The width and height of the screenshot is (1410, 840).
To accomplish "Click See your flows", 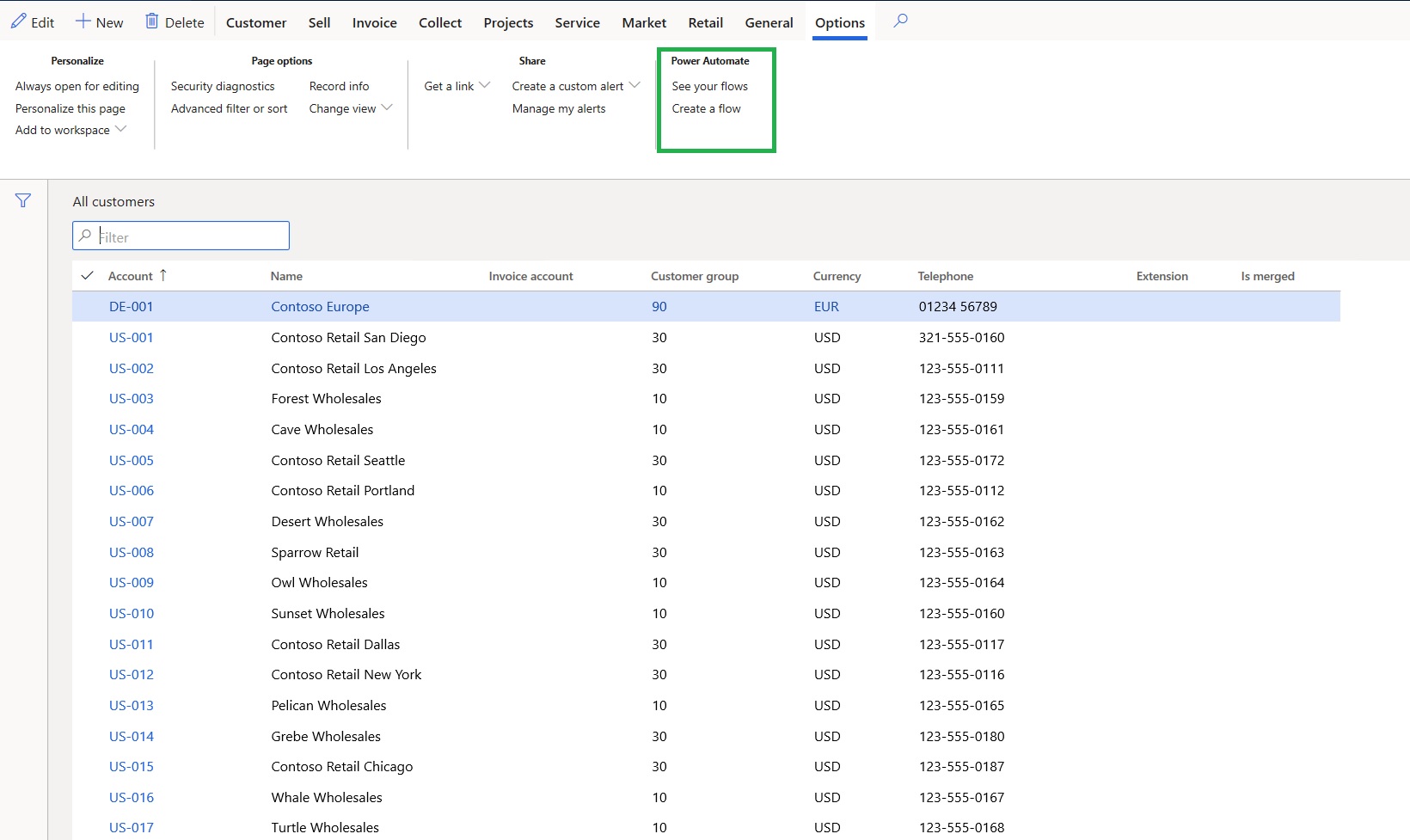I will coord(709,86).
